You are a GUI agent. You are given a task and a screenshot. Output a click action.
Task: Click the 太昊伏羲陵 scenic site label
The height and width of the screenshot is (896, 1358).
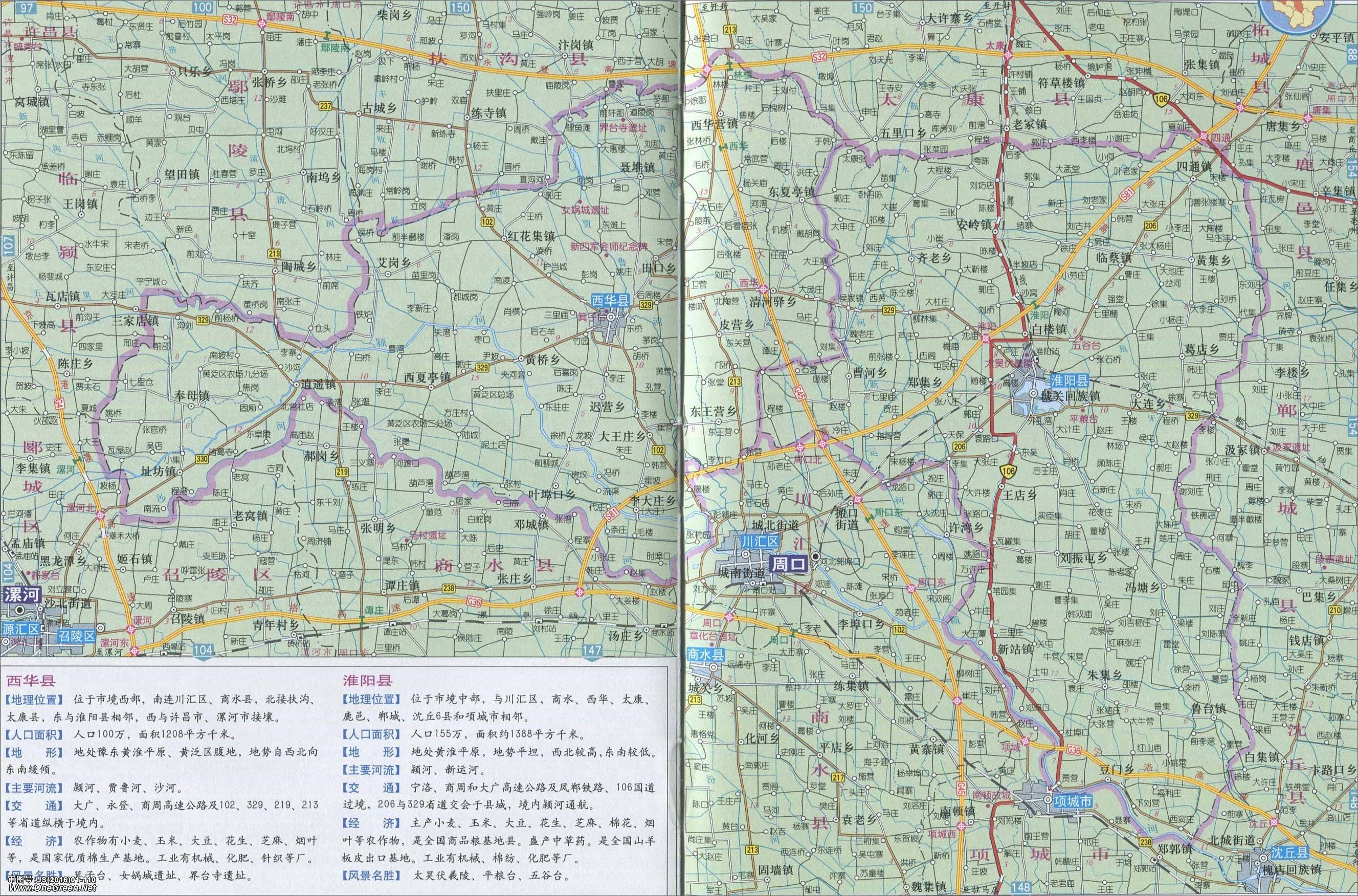(1009, 363)
